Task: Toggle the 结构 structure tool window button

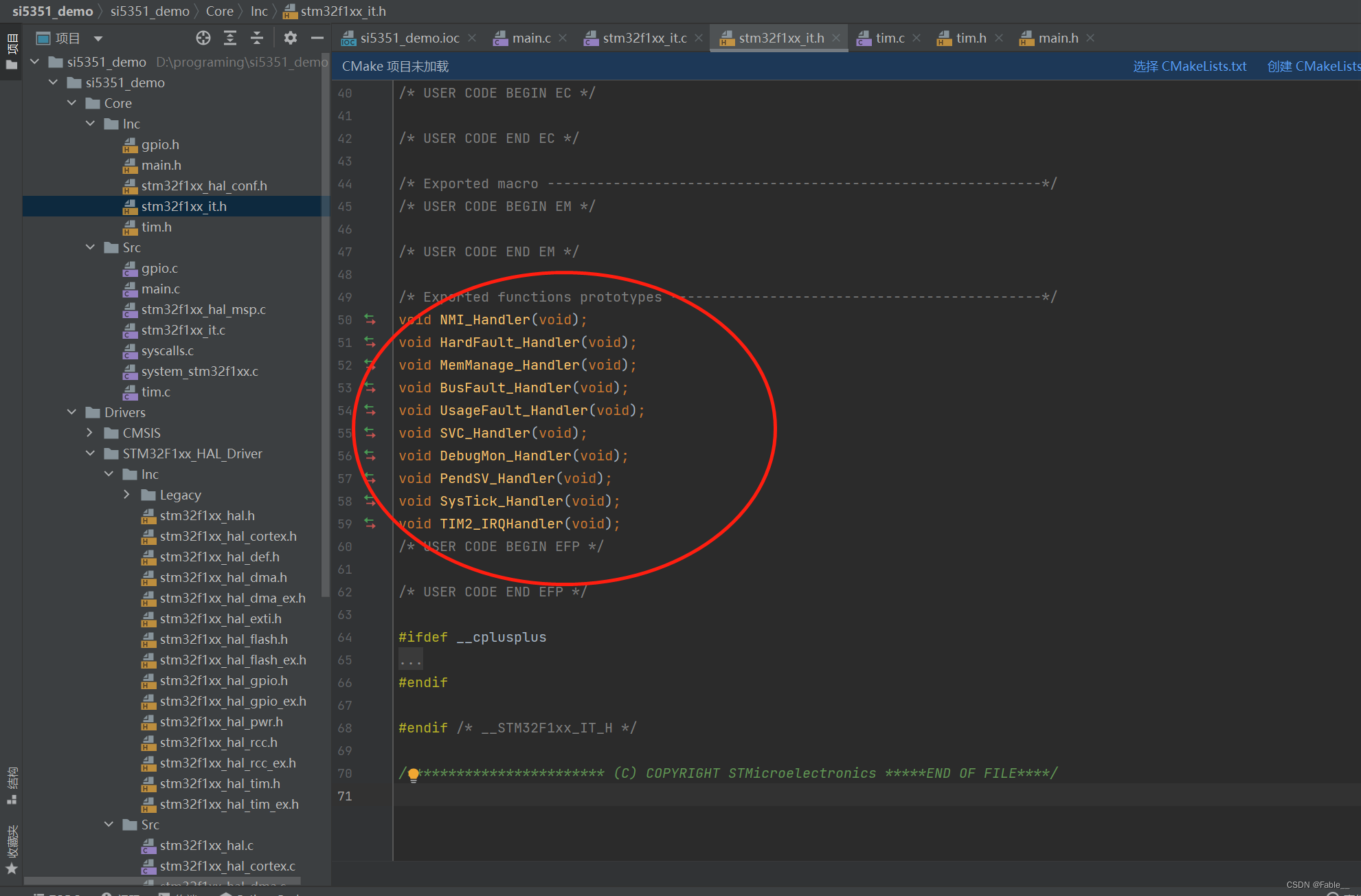Action: point(12,785)
